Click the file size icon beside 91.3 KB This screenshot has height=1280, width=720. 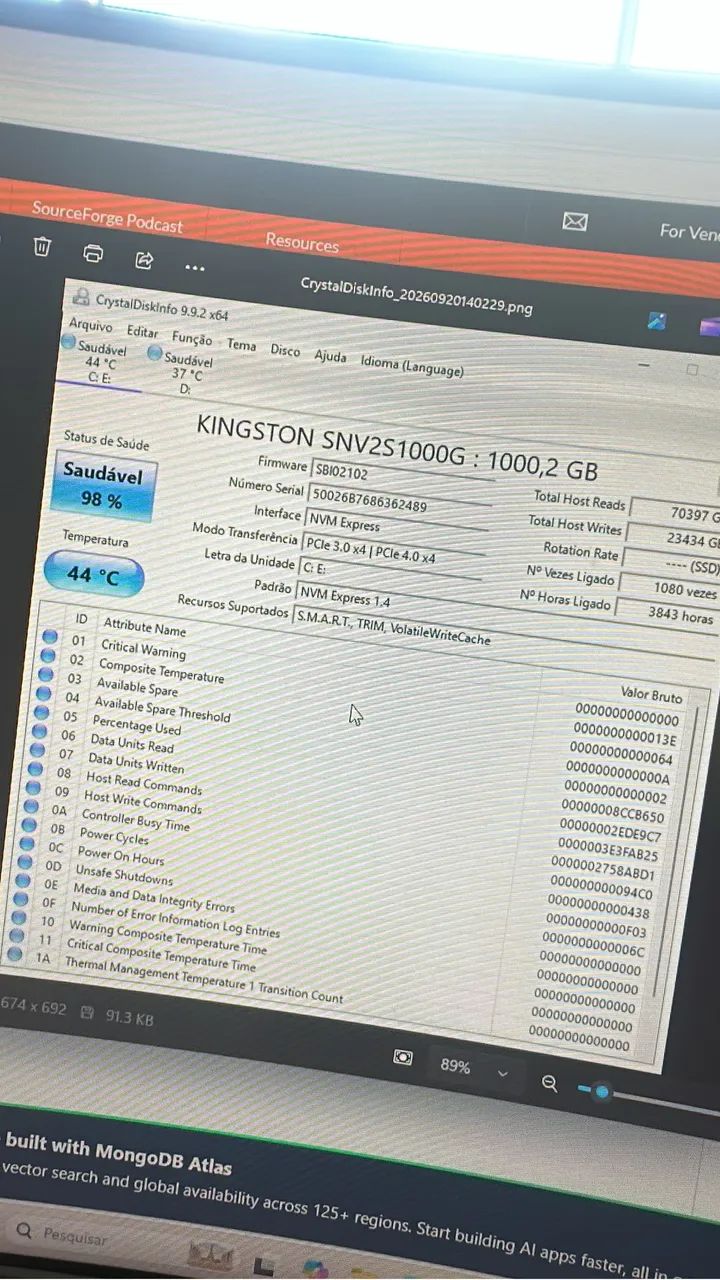click(x=87, y=1013)
